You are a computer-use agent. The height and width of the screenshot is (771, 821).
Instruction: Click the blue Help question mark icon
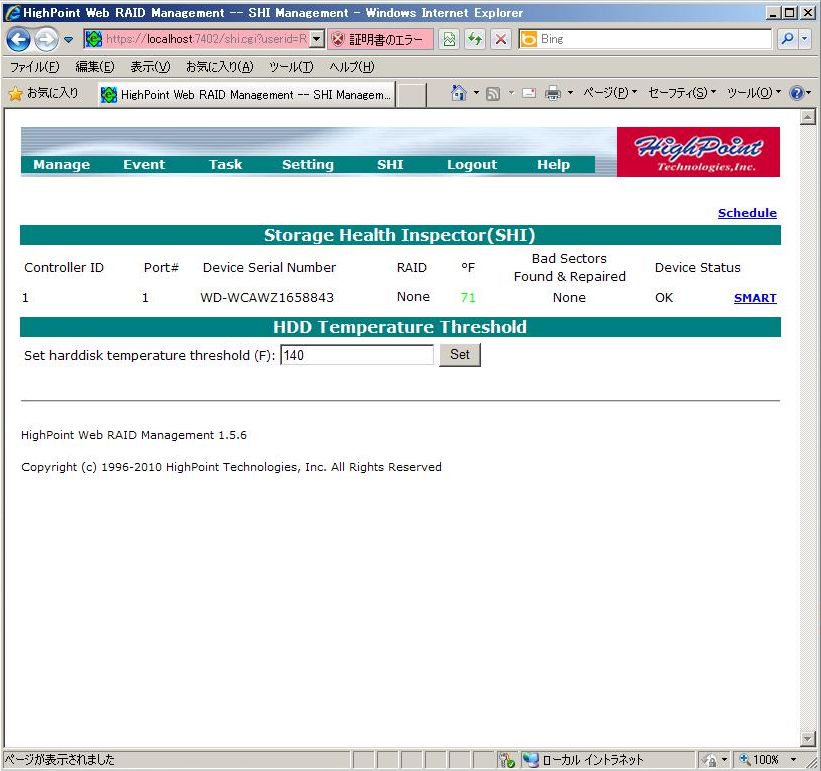tap(796, 93)
